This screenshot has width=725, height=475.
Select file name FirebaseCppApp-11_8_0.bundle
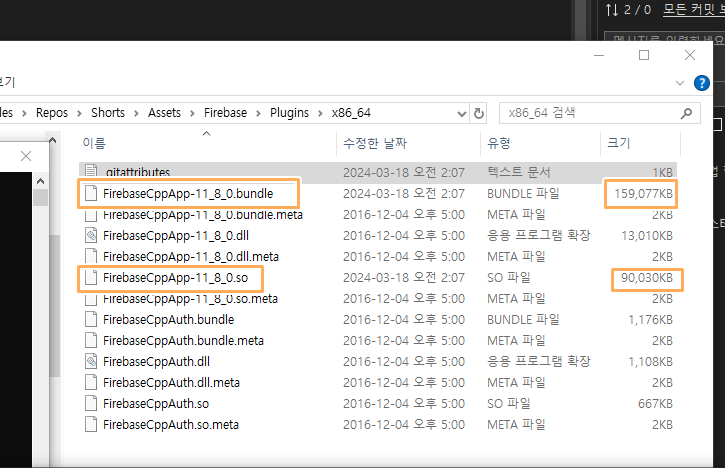coord(188,194)
